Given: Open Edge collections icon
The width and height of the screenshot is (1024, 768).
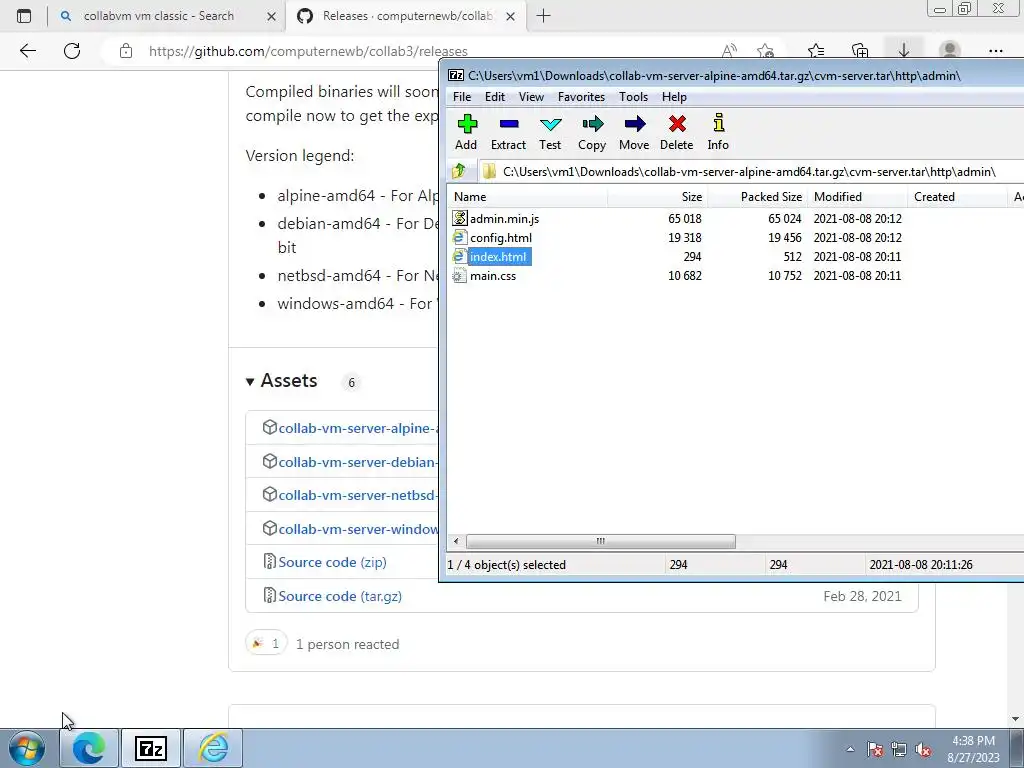Looking at the screenshot, I should click(x=860, y=50).
